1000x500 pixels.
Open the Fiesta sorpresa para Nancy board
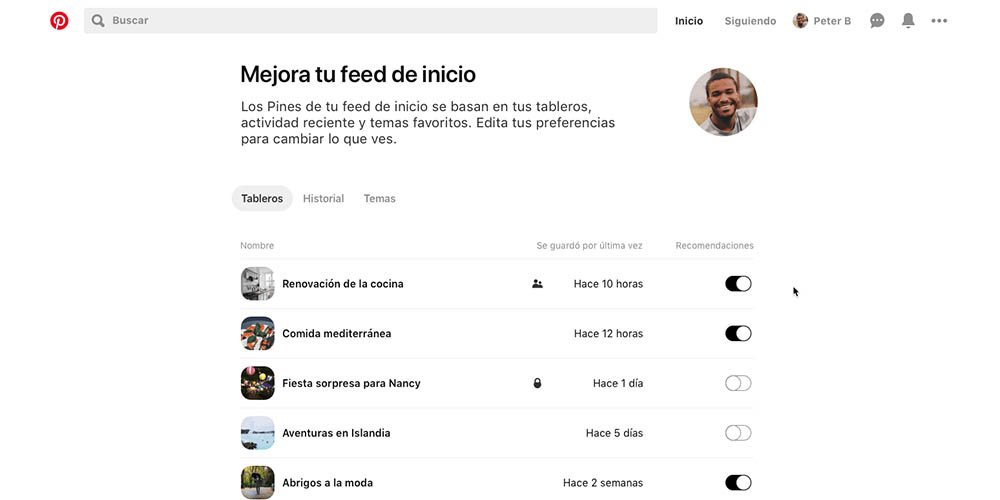[351, 383]
